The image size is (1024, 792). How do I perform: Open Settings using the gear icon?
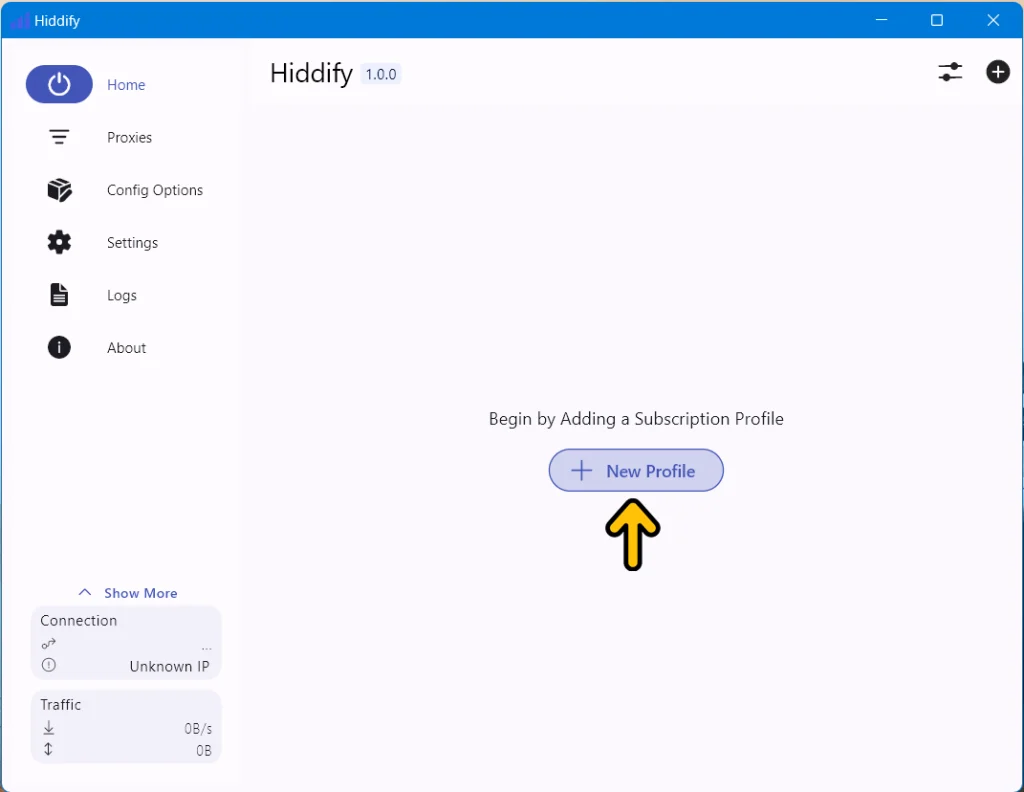(x=59, y=242)
